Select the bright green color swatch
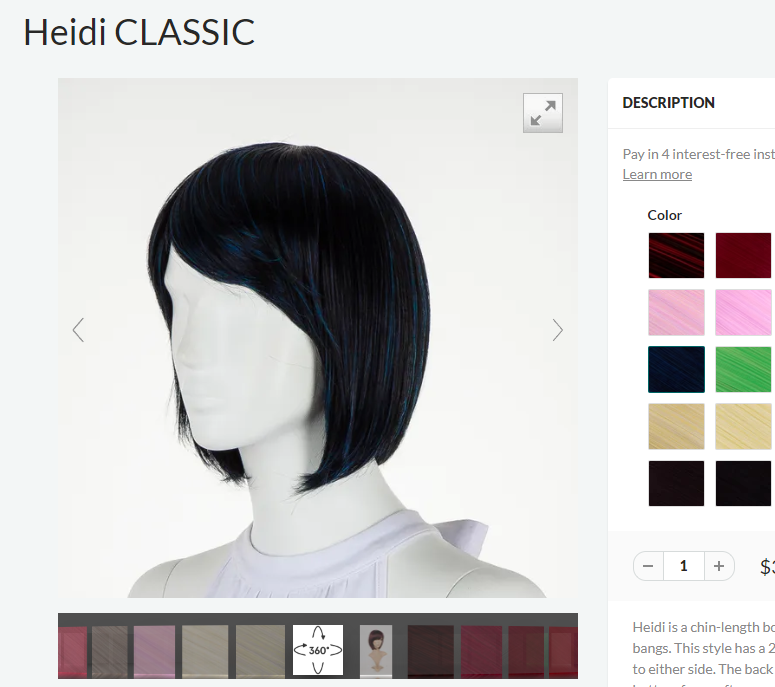This screenshot has width=775, height=687. [x=743, y=369]
